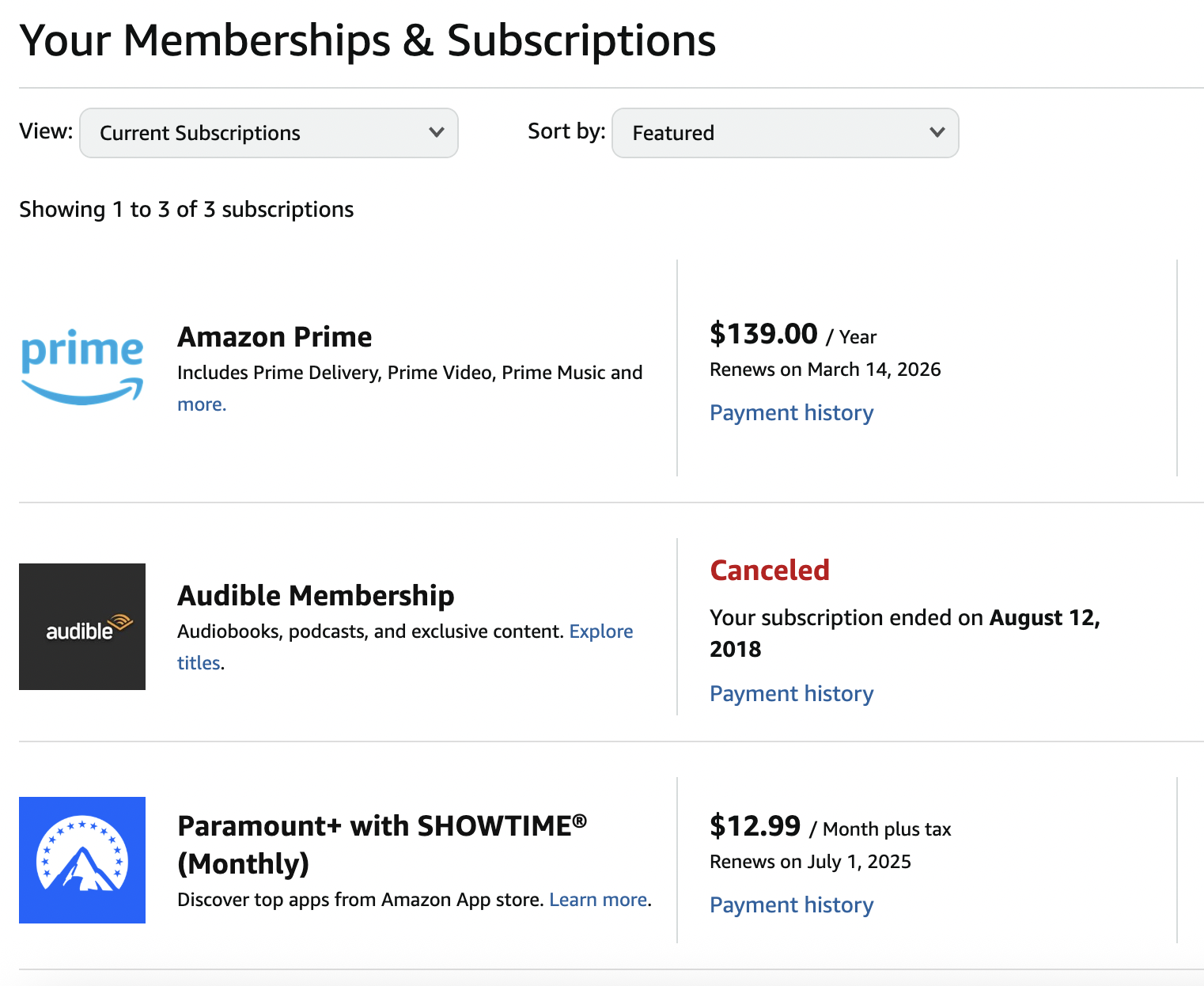The image size is (1204, 986).
Task: Open Payment history for Amazon Prime
Action: click(791, 413)
